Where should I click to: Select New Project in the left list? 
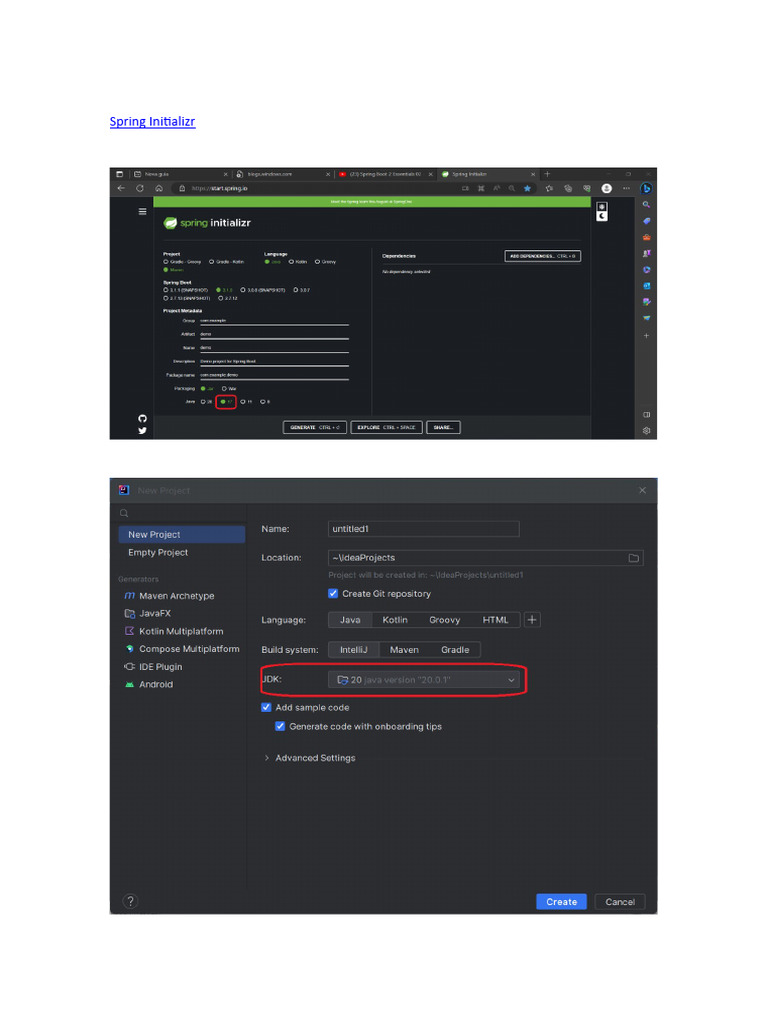click(x=182, y=534)
